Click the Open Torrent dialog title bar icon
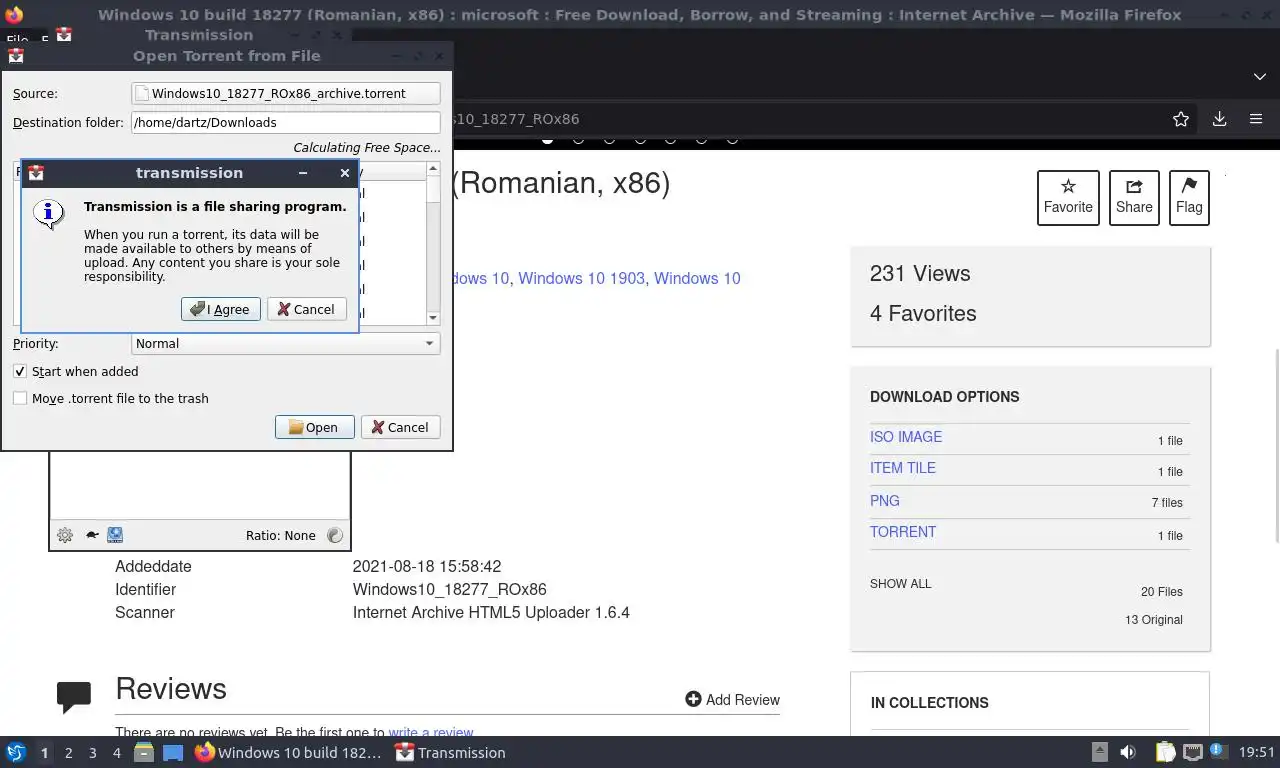This screenshot has width=1280, height=768. coord(16,56)
